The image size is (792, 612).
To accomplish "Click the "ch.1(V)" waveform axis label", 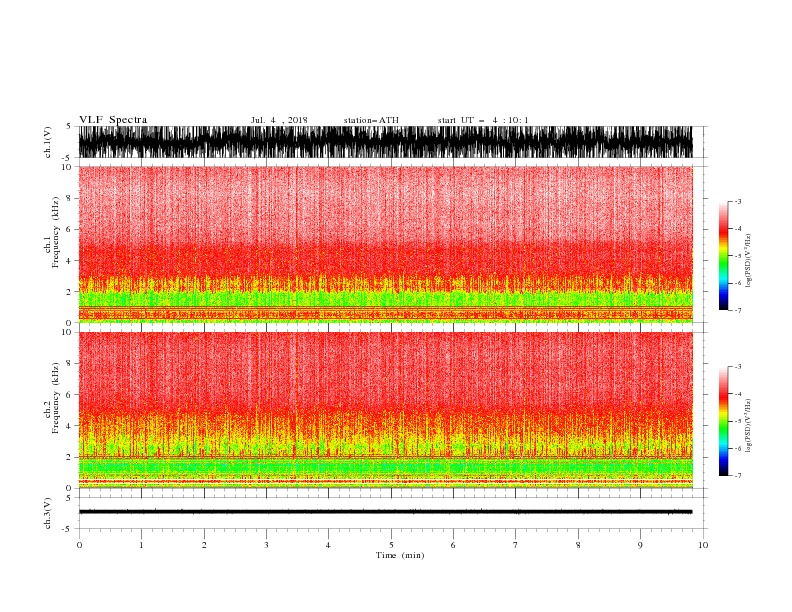I will pos(48,142).
